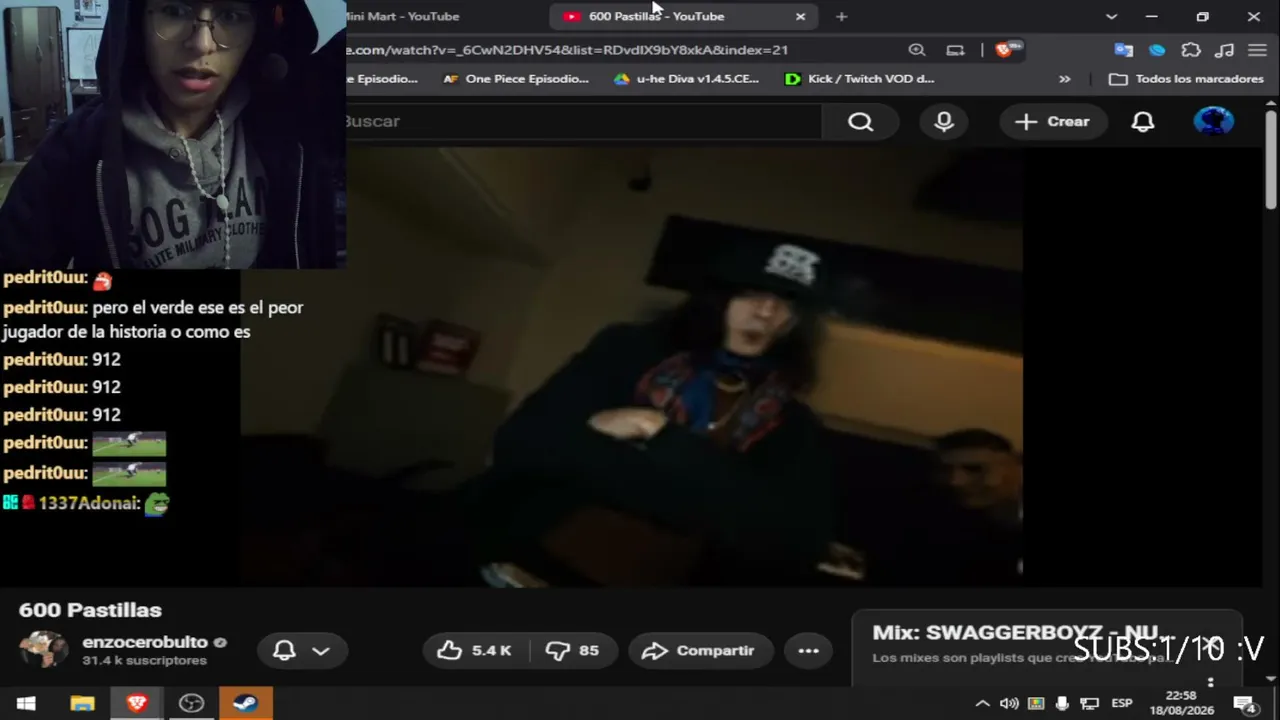
Task: Switch to the Mini Mart YouTube tab
Action: 400,16
